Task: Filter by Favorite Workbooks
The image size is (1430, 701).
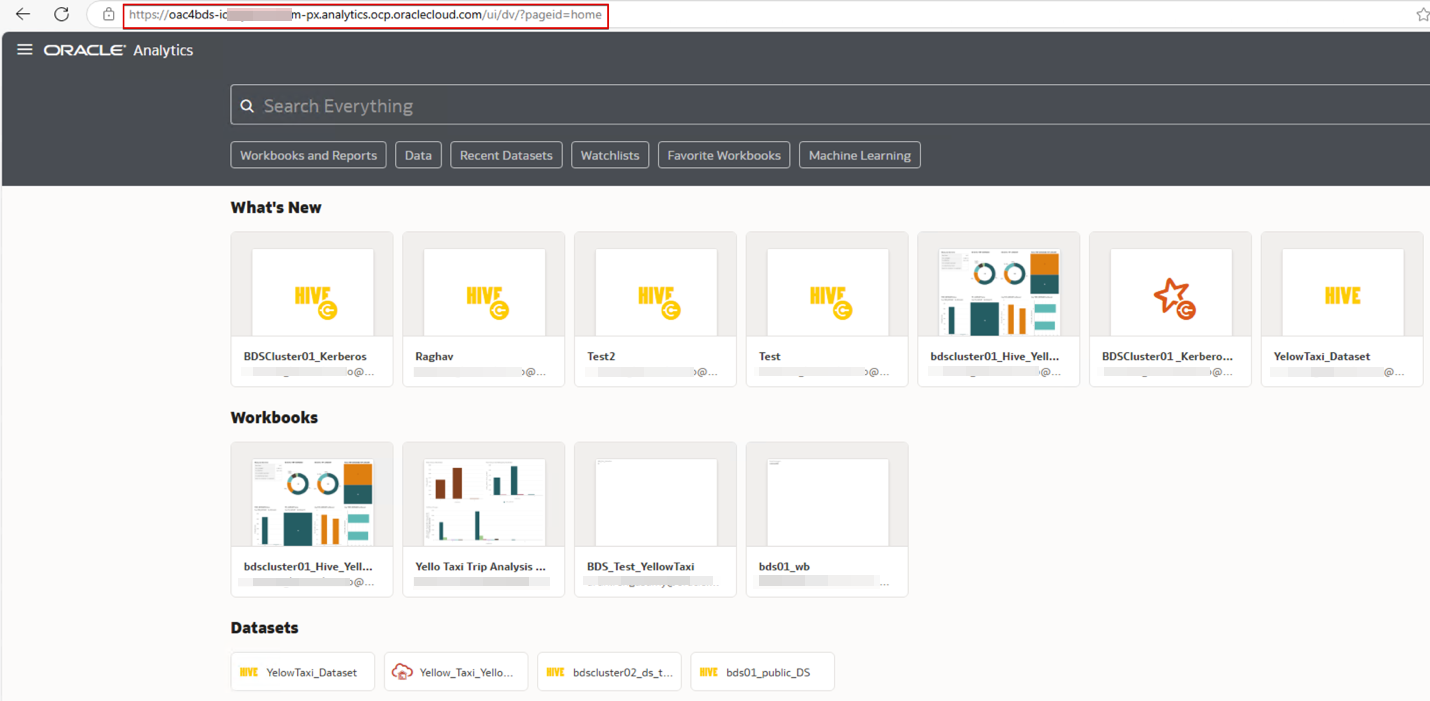Action: [724, 155]
